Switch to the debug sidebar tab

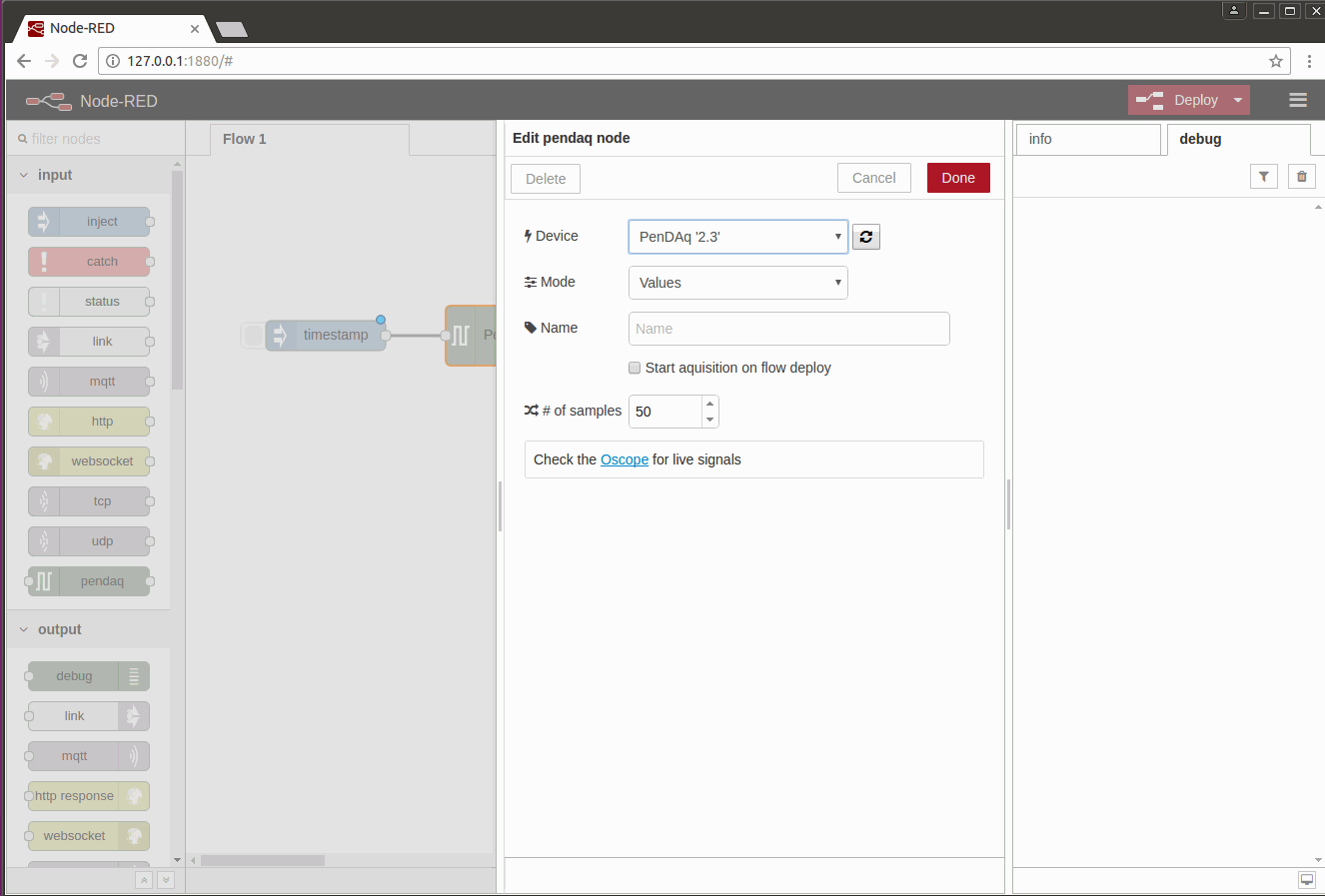click(1239, 139)
